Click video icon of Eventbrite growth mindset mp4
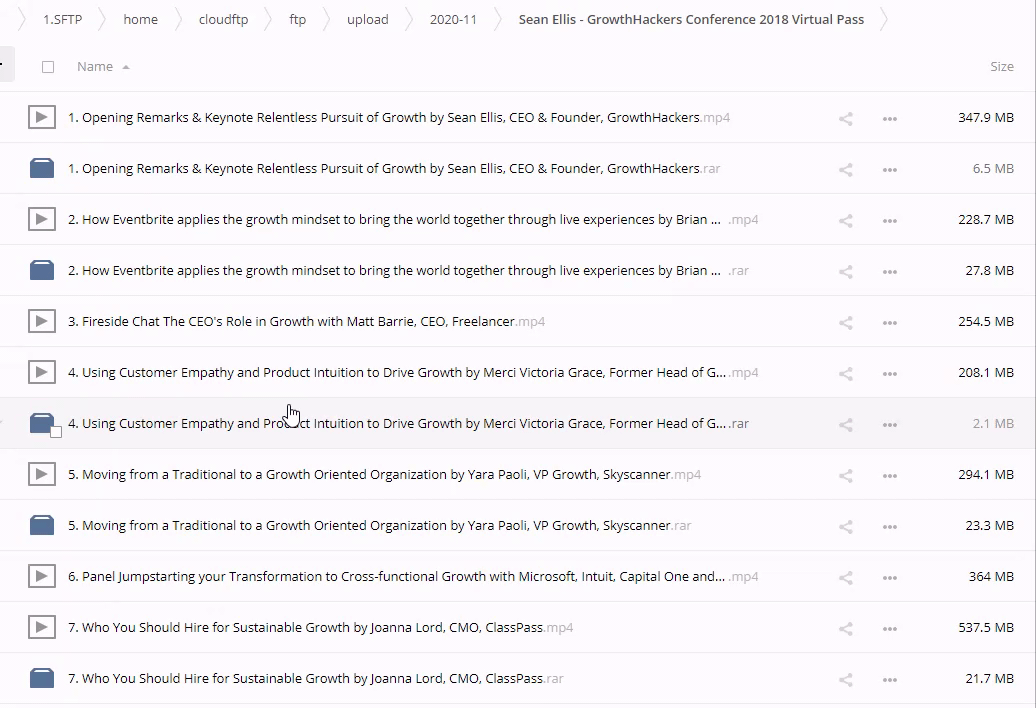This screenshot has height=708, width=1036. point(41,219)
